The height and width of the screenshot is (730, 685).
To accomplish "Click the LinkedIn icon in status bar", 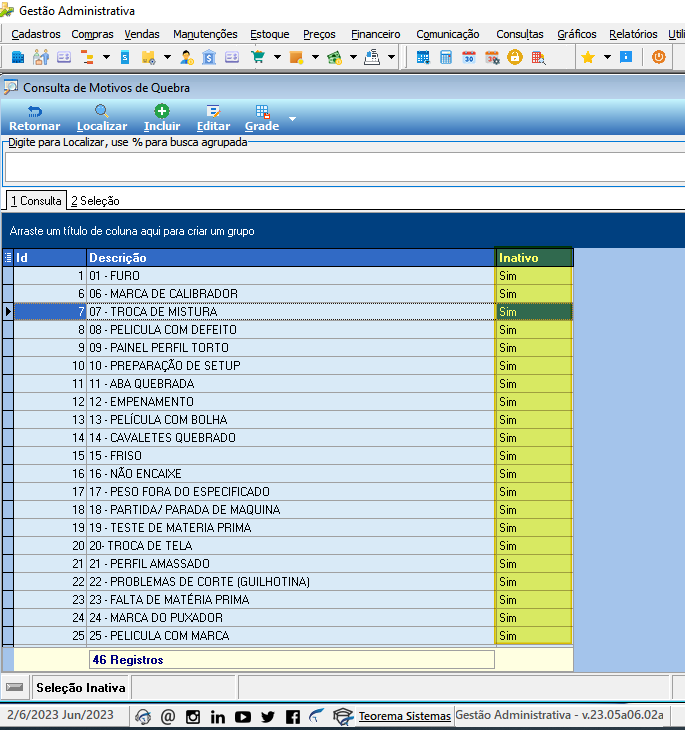I will [x=217, y=716].
